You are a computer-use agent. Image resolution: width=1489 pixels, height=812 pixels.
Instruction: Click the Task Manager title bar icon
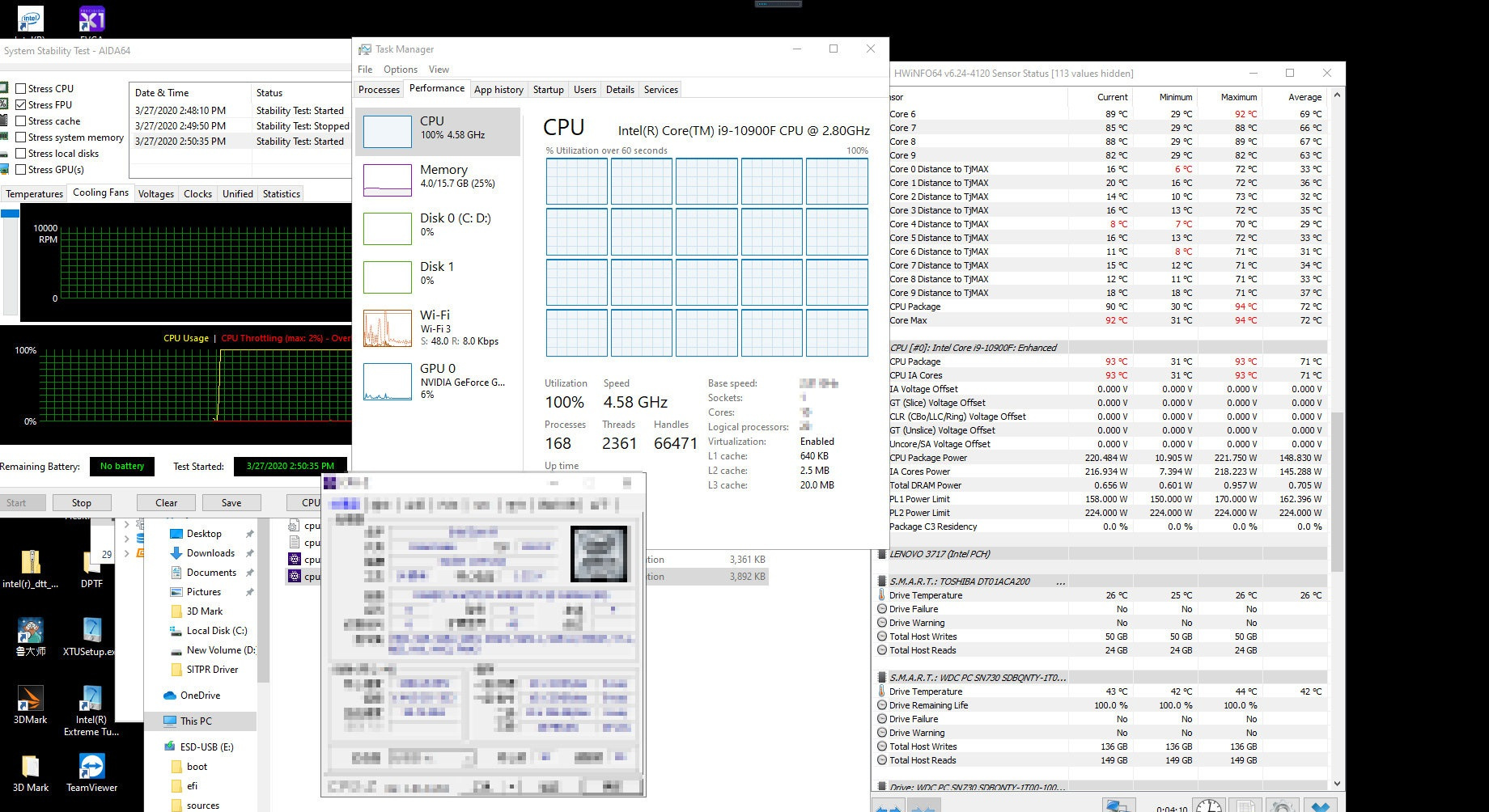[x=365, y=49]
